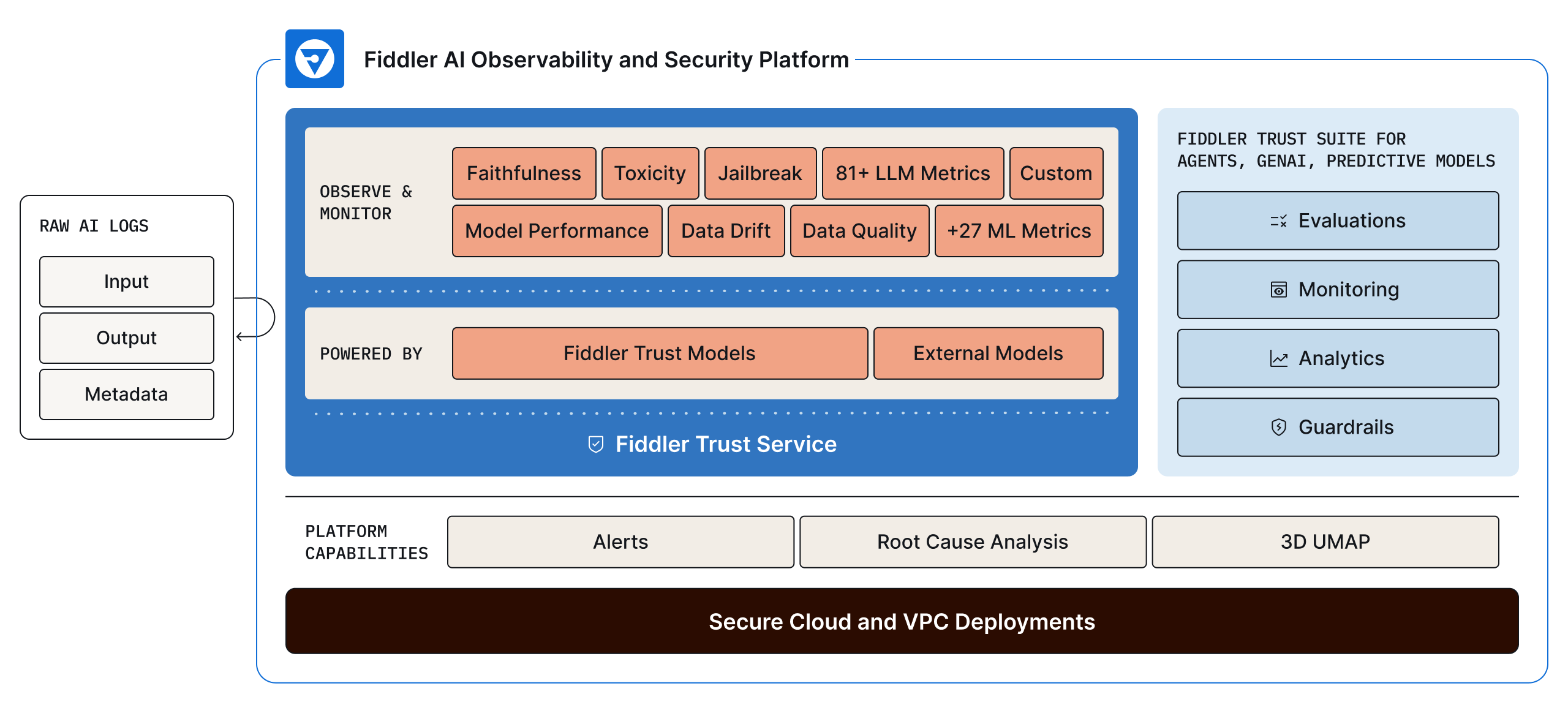Toggle the Data Quality metric
Screen dimensions: 1568x713
pyautogui.click(x=859, y=231)
